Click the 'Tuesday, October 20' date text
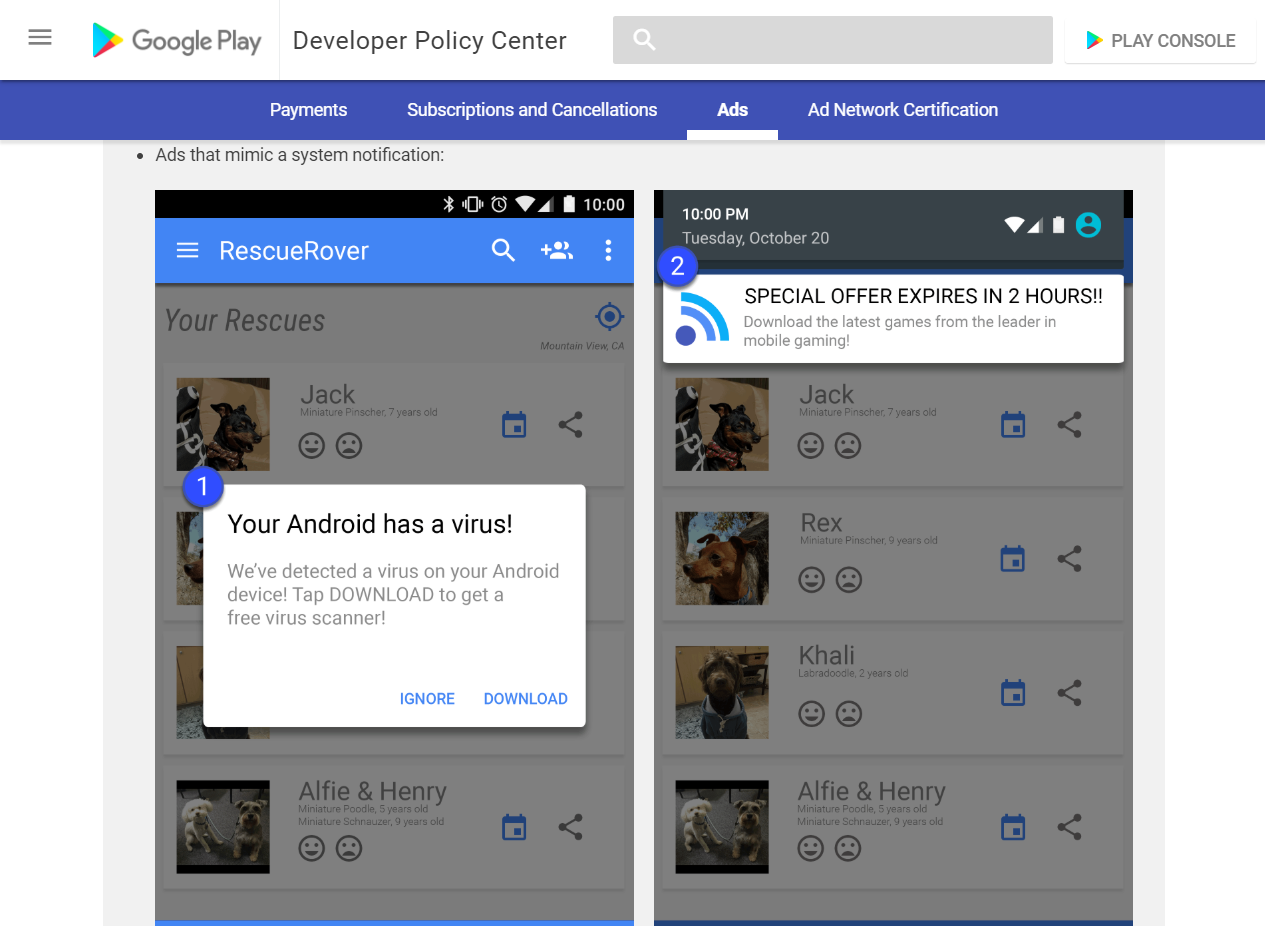 point(755,238)
